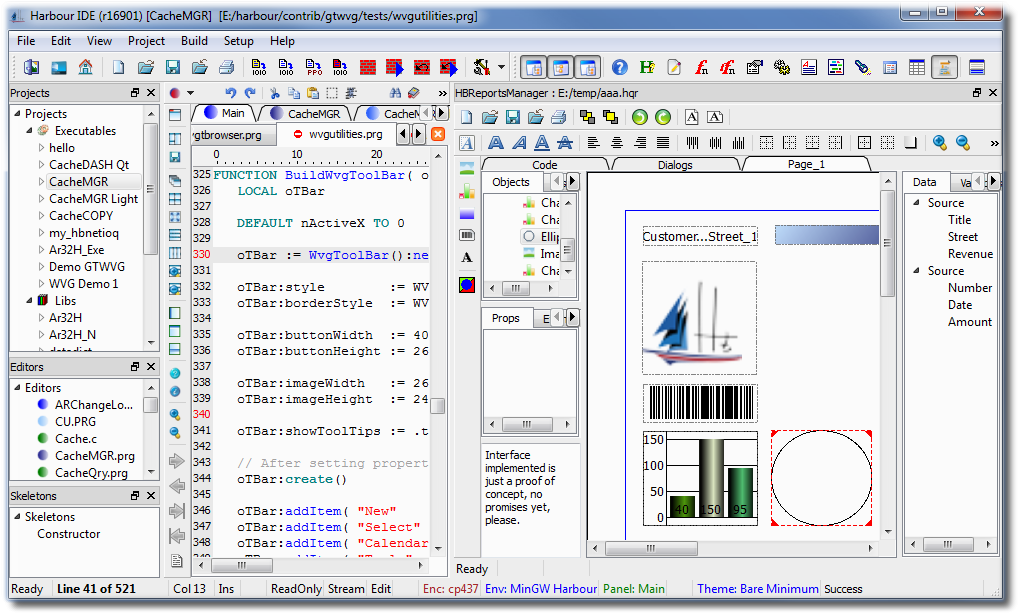
Task: Toggle ReadOnly mode in status bar
Action: 296,589
